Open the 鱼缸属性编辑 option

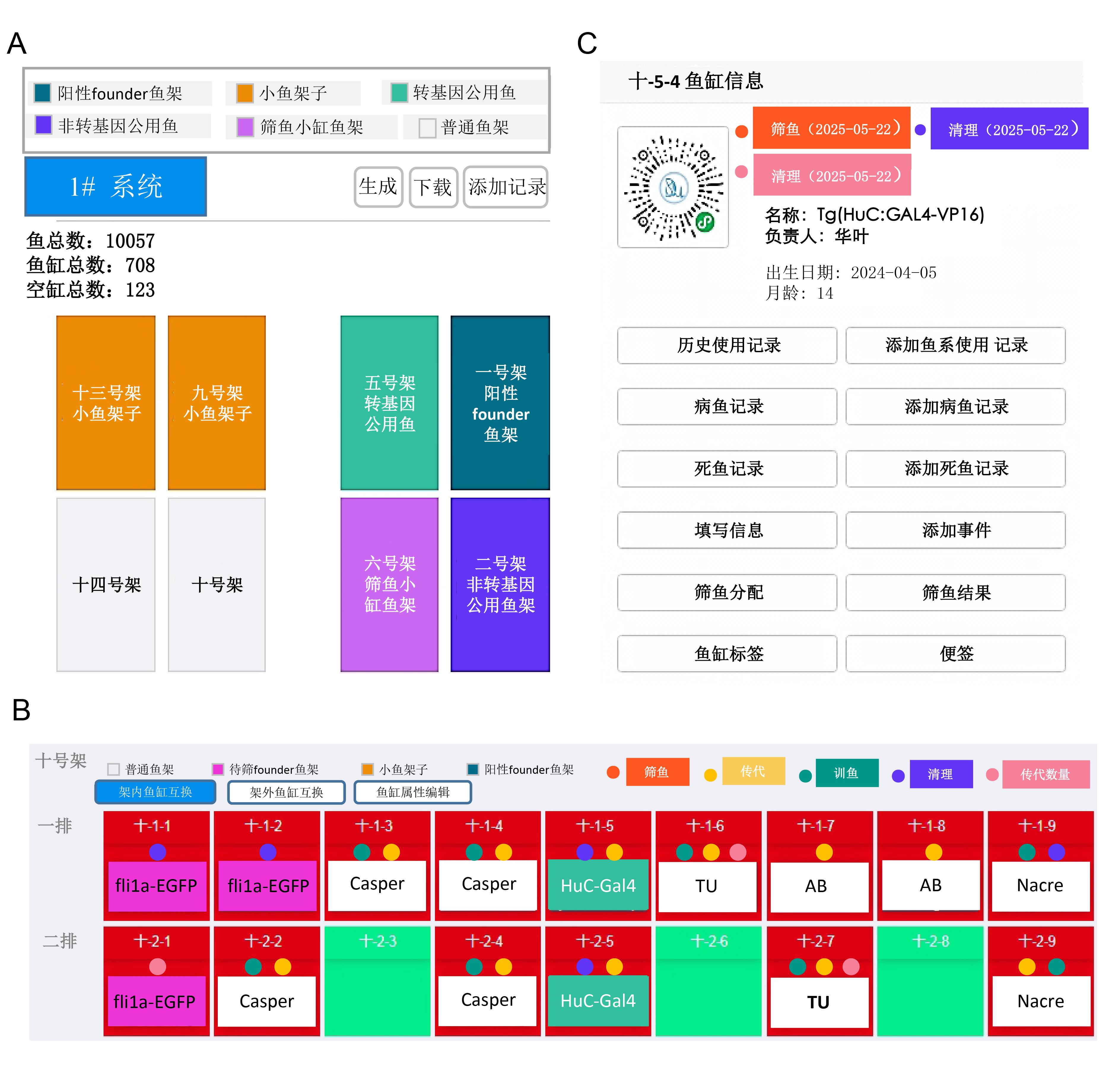(413, 792)
